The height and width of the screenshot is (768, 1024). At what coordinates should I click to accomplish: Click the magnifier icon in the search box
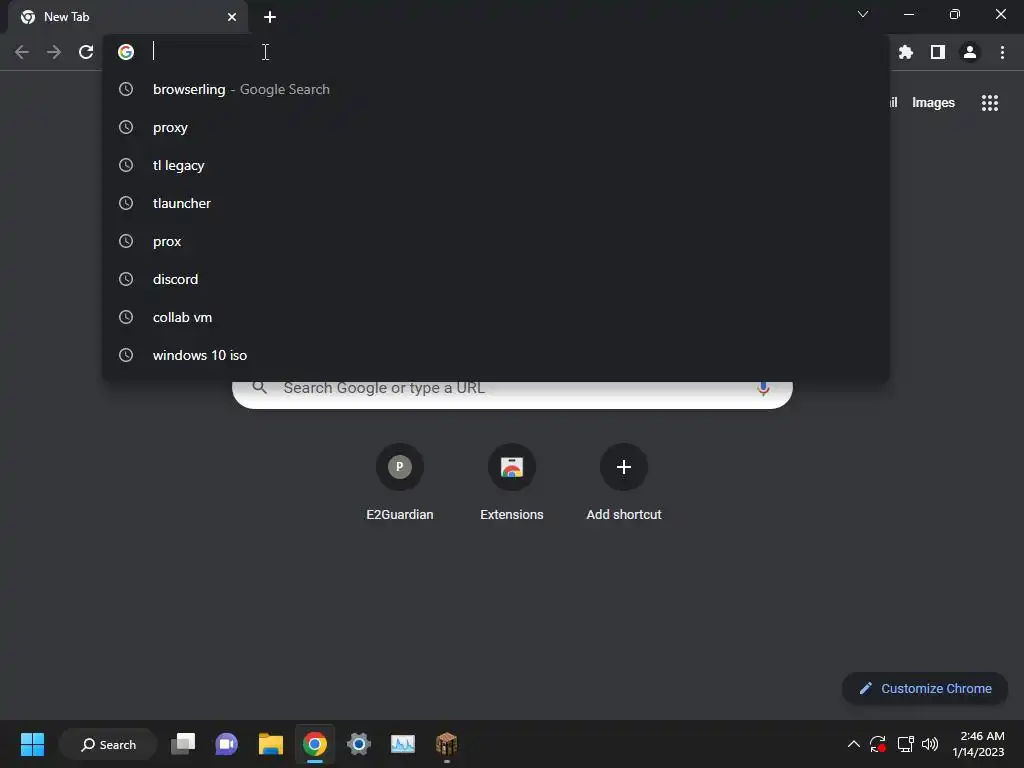(260, 387)
